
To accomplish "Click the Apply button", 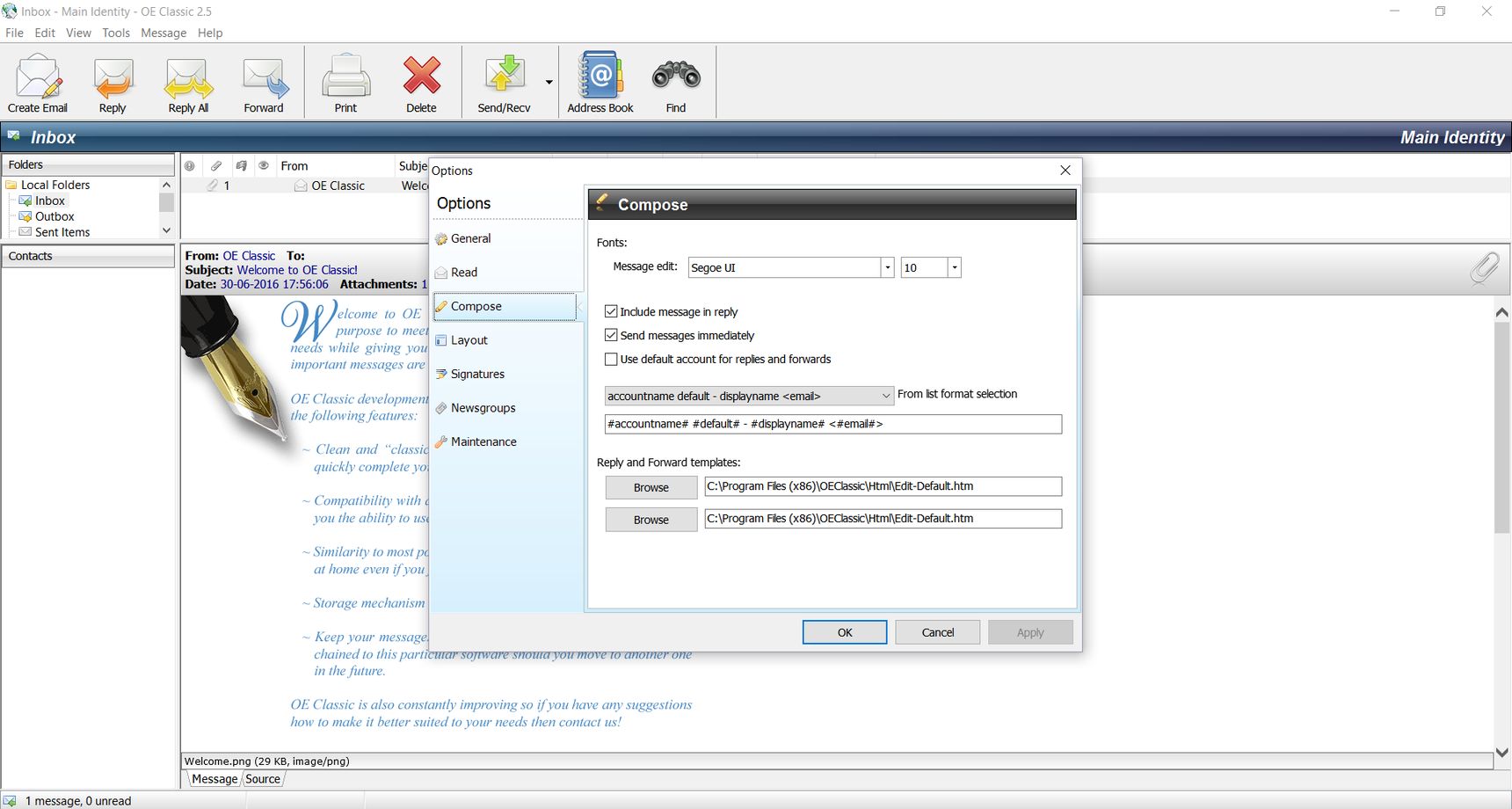I will [1030, 632].
